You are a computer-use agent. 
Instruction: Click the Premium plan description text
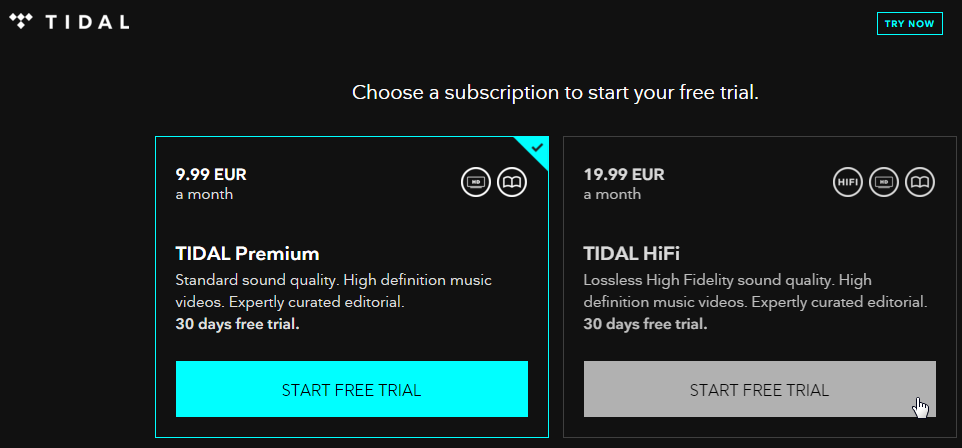pos(334,292)
